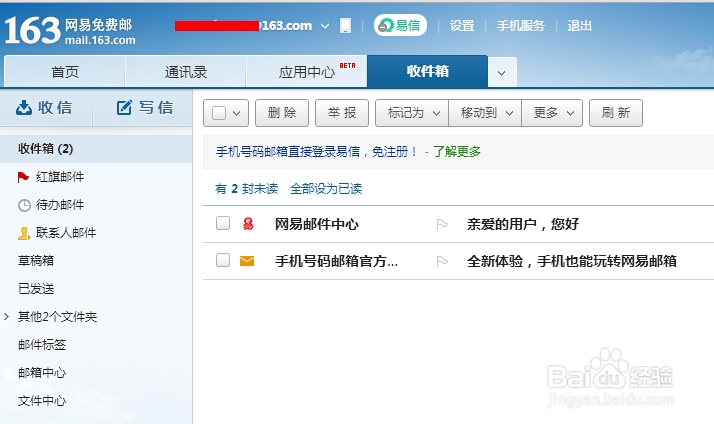The height and width of the screenshot is (424, 714).
Task: Click the 收信 download icon
Action: 24,107
